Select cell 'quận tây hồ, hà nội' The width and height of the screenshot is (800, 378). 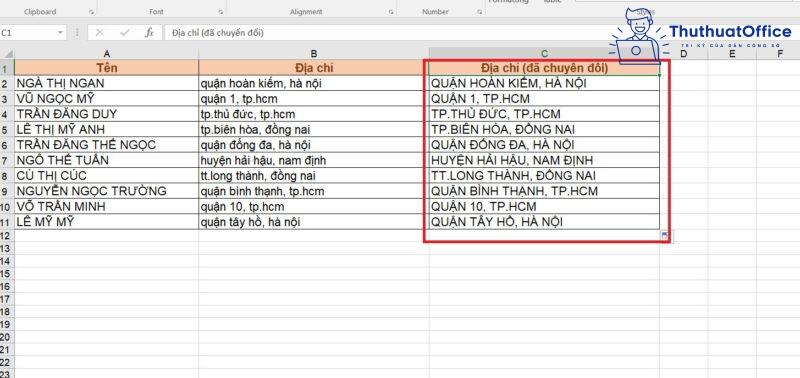pyautogui.click(x=314, y=222)
